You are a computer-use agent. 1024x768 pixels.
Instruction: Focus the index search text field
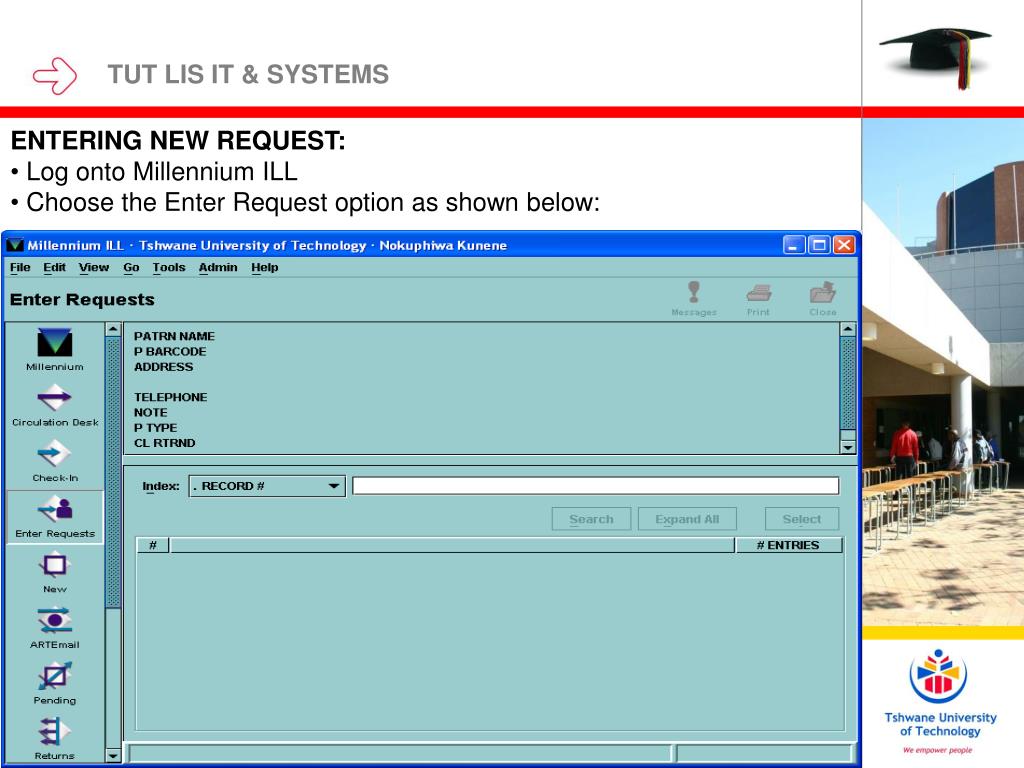coord(596,485)
